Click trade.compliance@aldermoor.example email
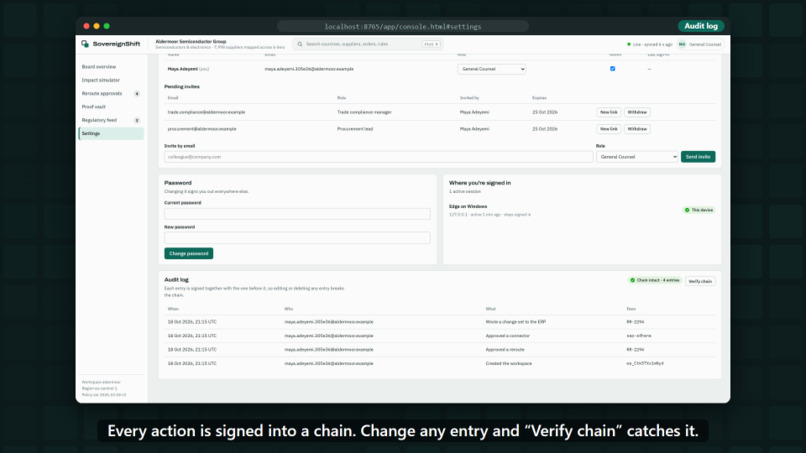The image size is (806, 453). point(206,112)
